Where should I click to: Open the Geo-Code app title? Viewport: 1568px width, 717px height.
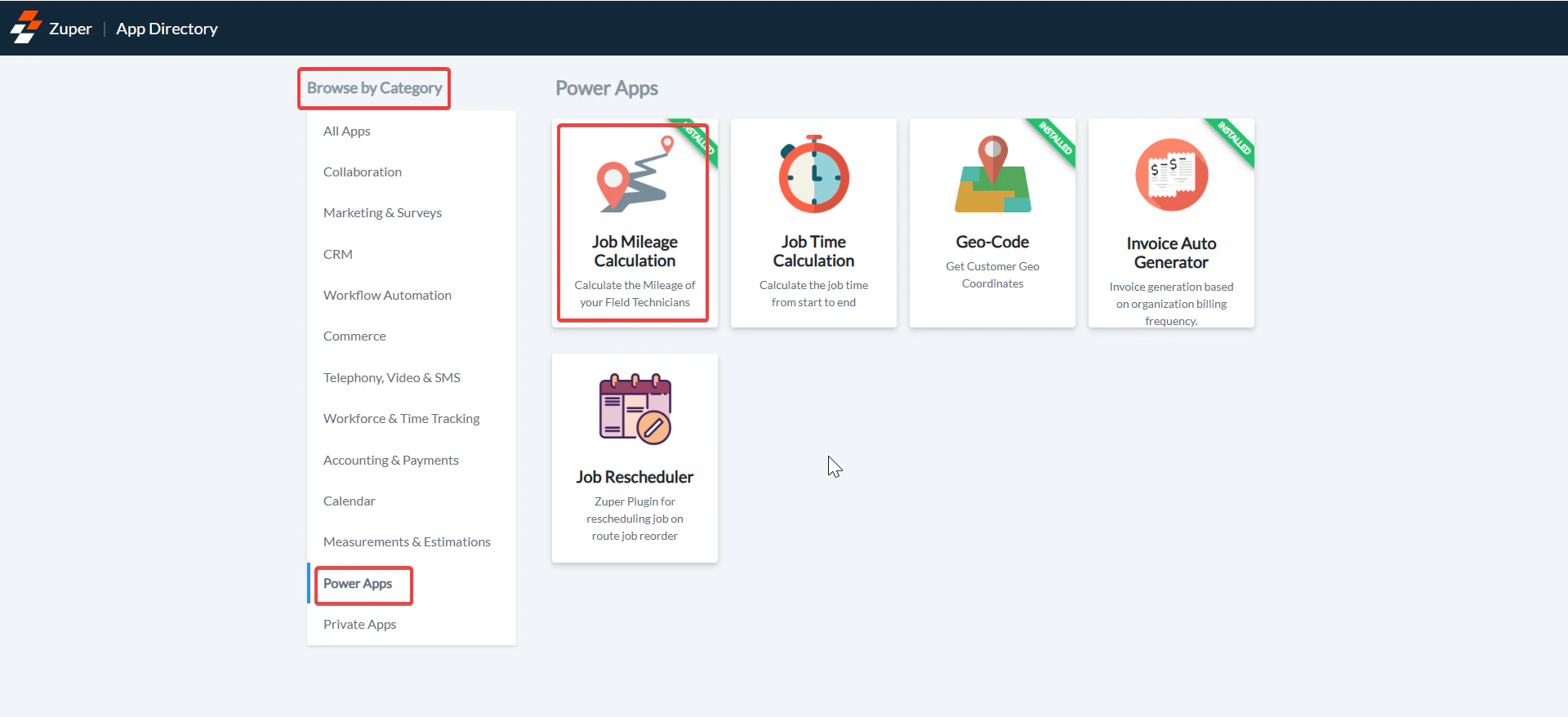coord(992,242)
